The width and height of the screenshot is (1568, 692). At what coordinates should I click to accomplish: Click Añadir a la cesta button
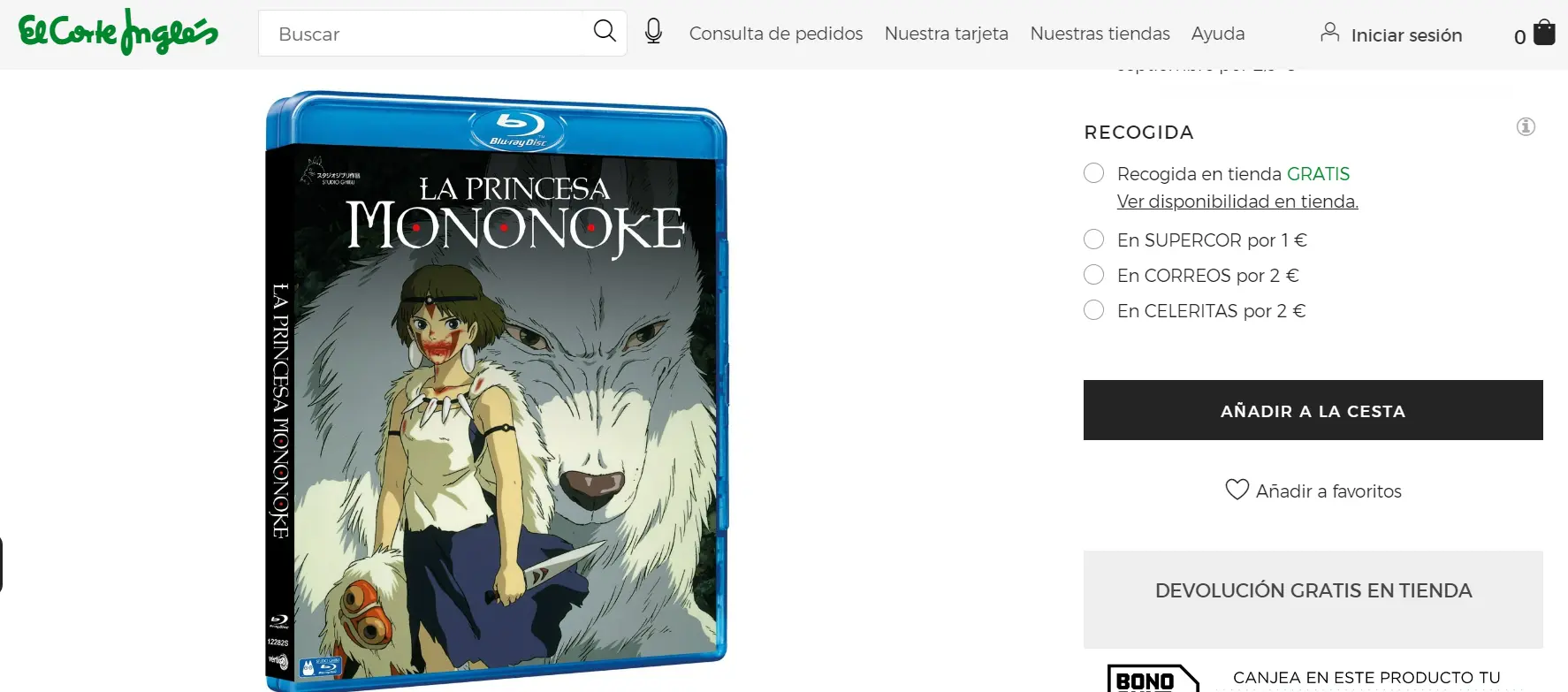[1313, 410]
